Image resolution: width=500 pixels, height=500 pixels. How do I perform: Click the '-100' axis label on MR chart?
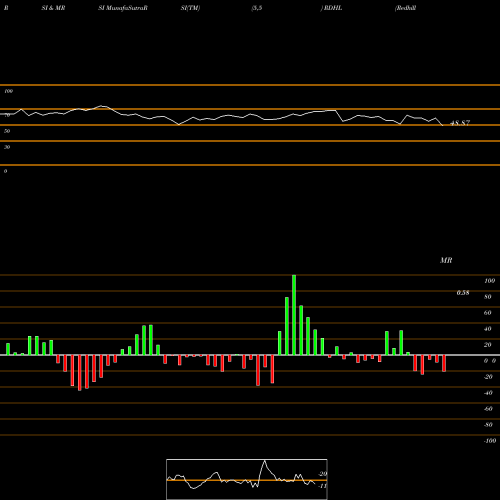point(490,441)
